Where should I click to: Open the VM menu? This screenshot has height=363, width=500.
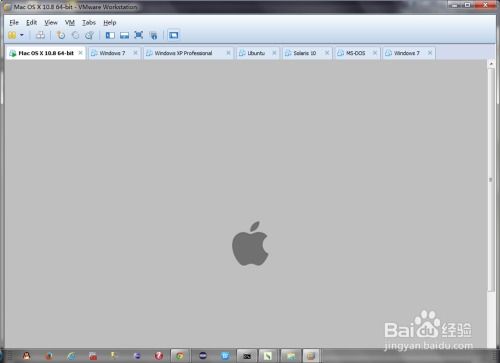point(70,23)
